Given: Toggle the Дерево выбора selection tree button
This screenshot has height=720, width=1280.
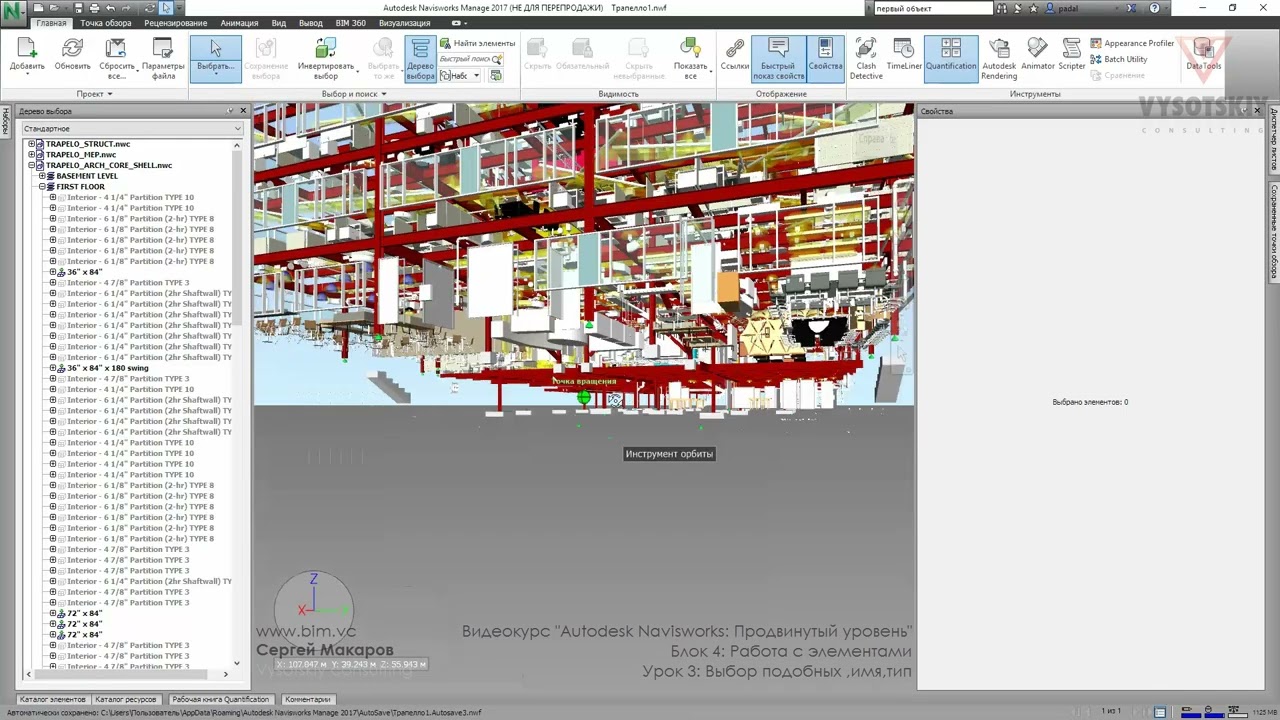Looking at the screenshot, I should pyautogui.click(x=420, y=59).
